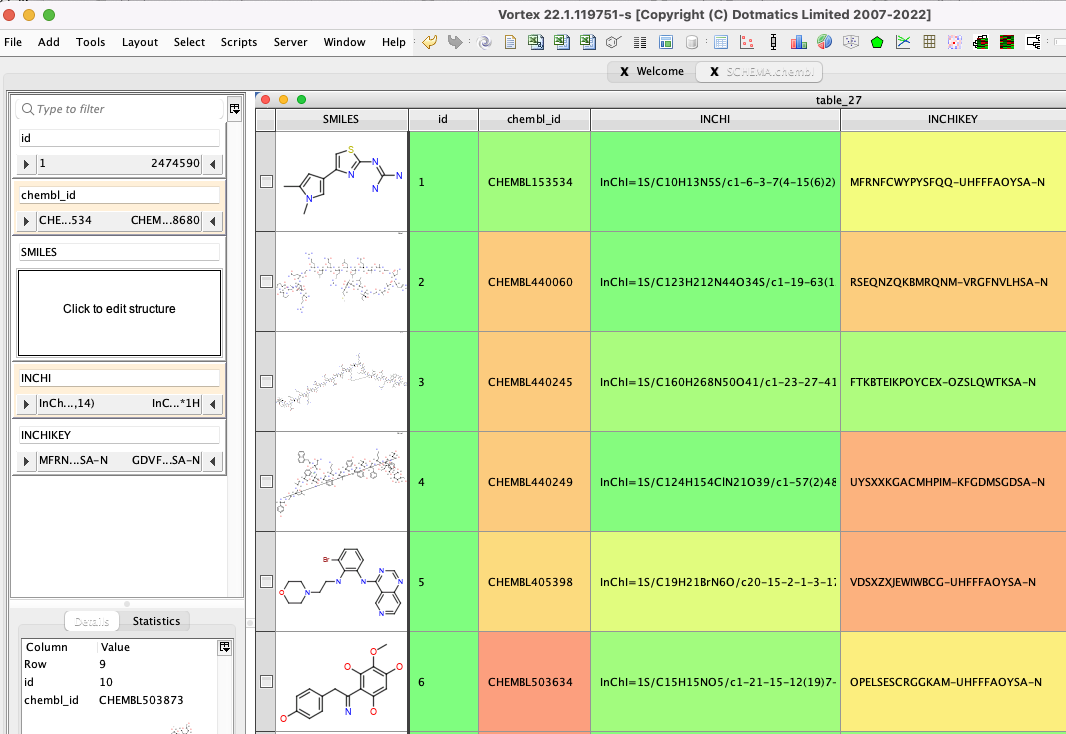Screen dimensions: 1066x734
Task: Click the chembl_id column header
Action: (534, 119)
